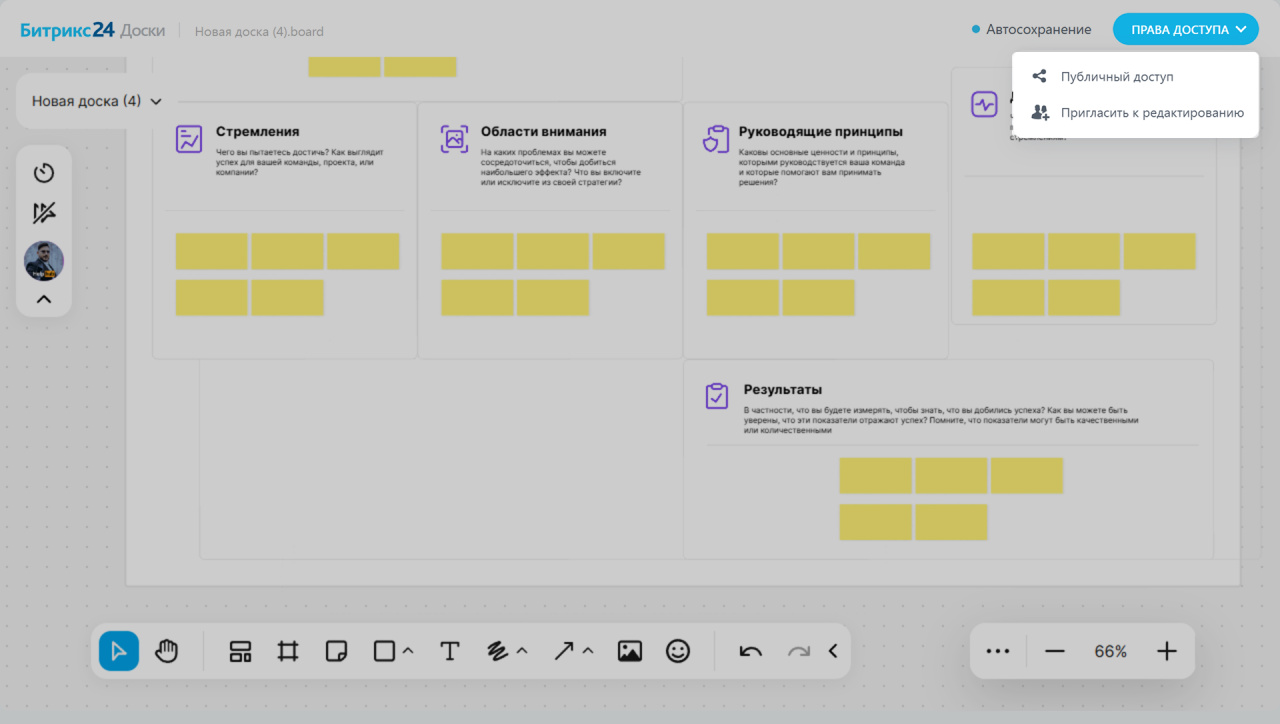The image size is (1280, 724).
Task: Expand arrow connector options
Action: click(x=588, y=651)
